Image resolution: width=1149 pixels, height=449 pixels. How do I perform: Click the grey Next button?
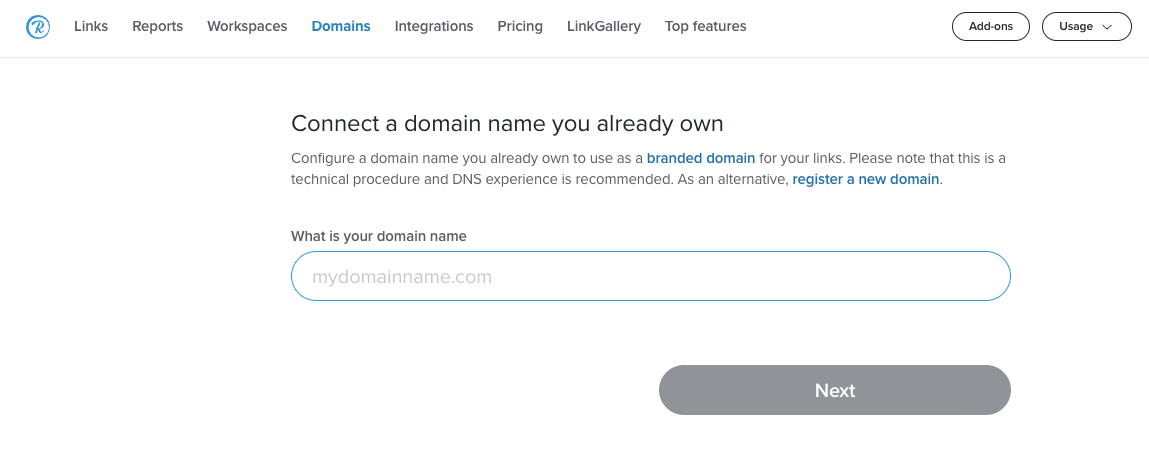click(835, 390)
